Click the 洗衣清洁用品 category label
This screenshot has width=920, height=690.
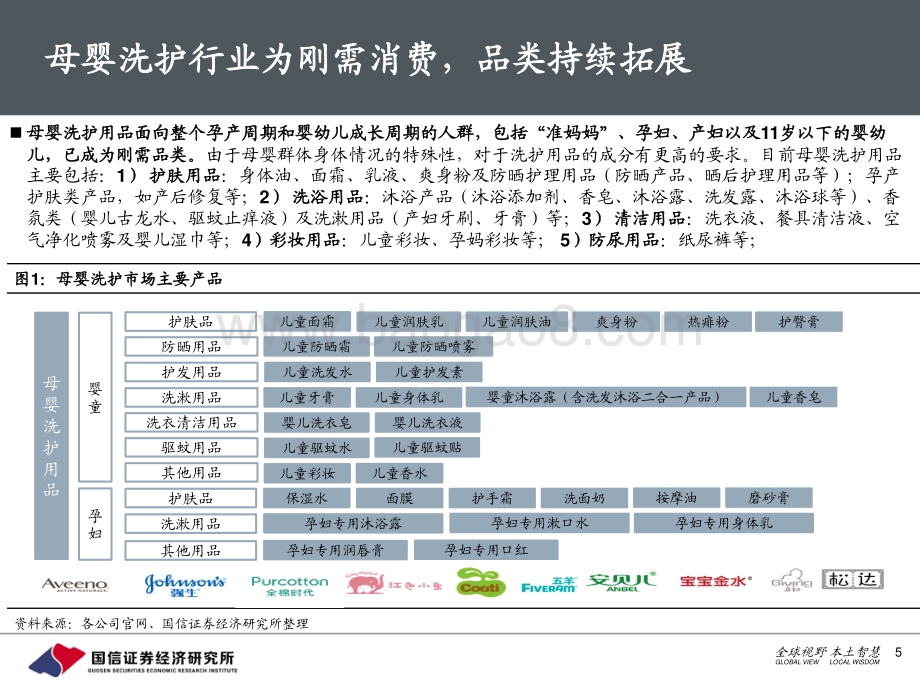tap(191, 422)
